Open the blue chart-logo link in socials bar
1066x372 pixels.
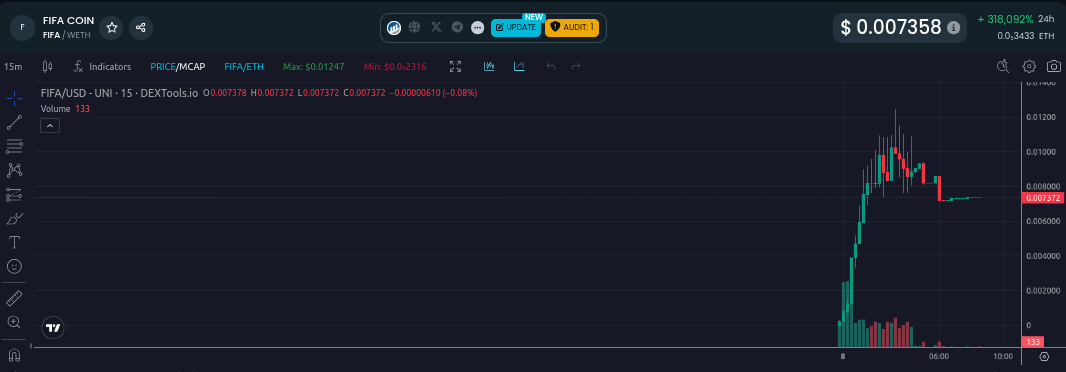point(394,28)
